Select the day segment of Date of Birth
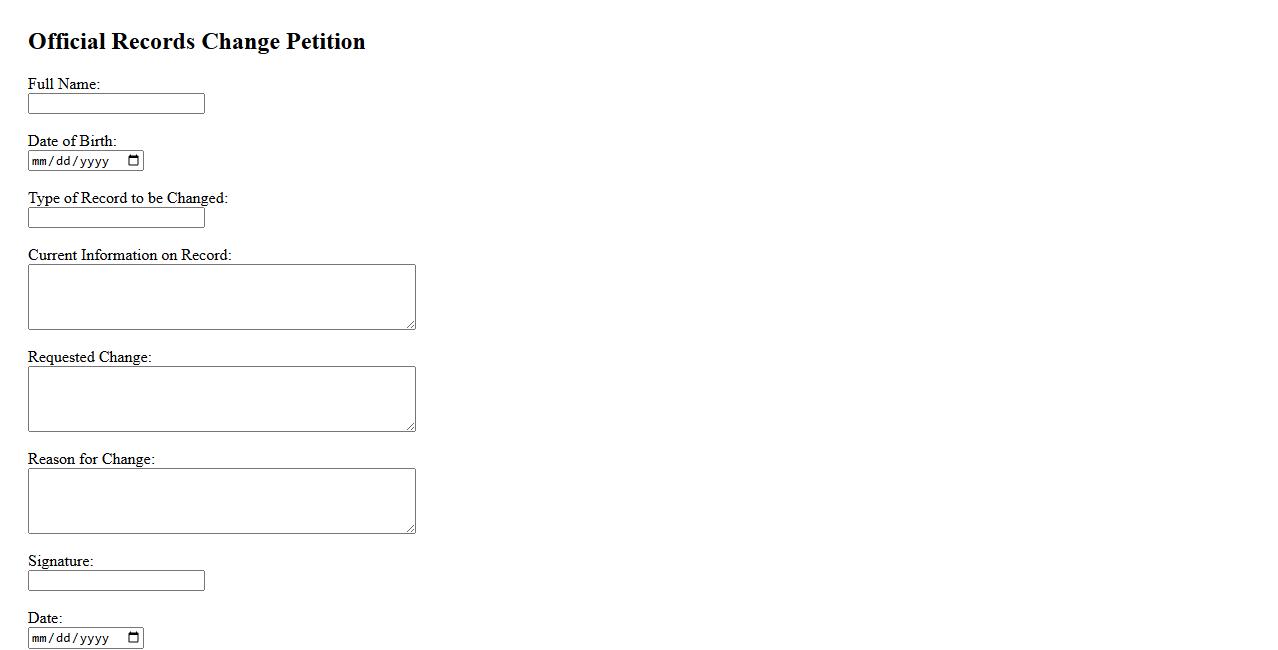Viewport: 1278px width, 650px height. coord(63,162)
